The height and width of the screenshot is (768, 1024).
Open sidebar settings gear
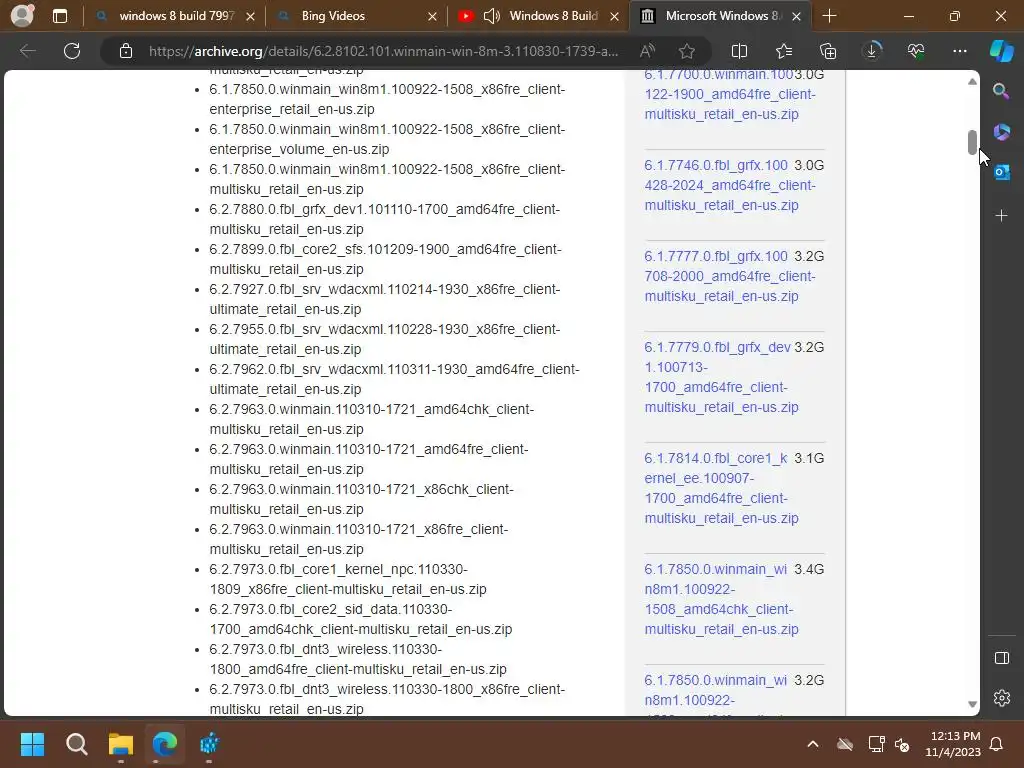(1001, 698)
